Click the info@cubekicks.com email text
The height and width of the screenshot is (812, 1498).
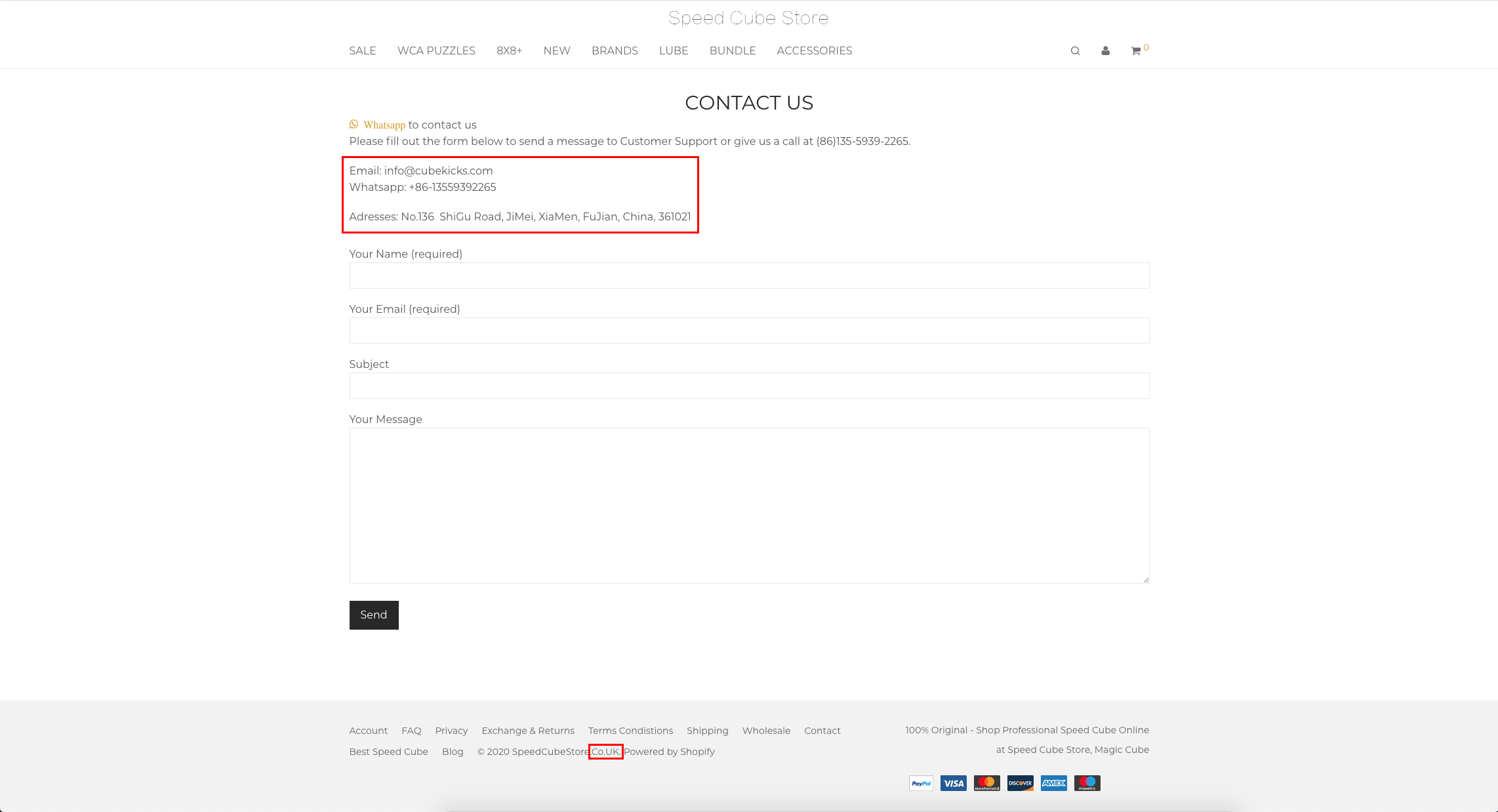point(439,171)
